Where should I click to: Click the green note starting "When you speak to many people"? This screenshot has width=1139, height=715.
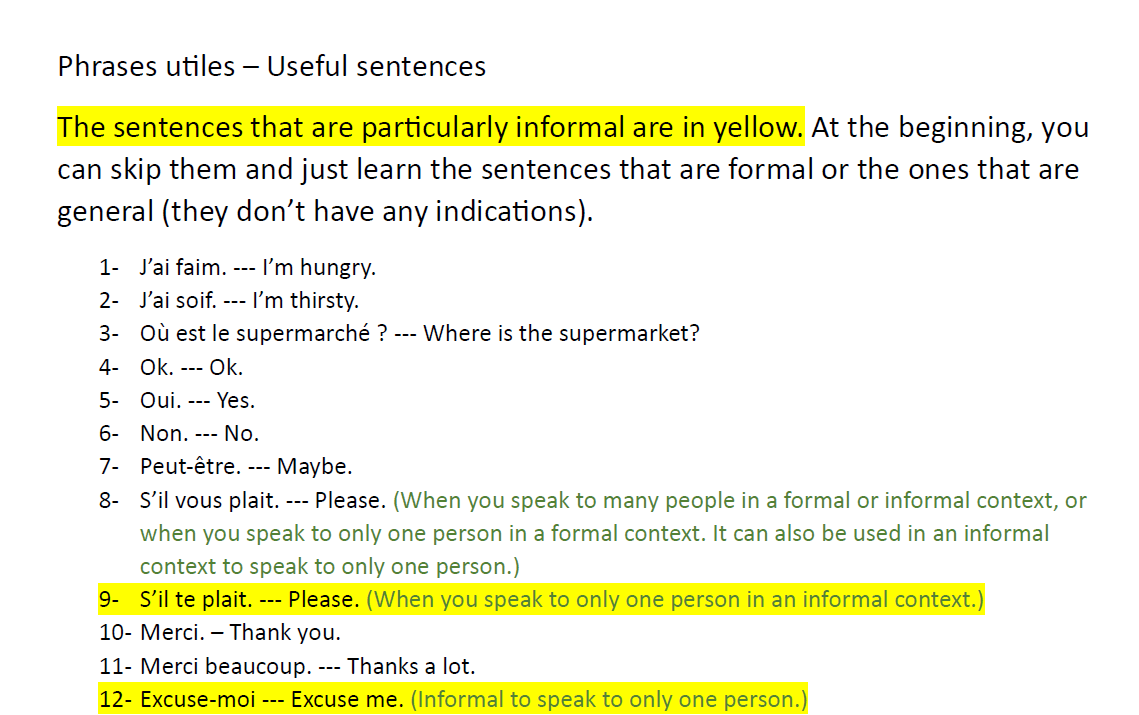coord(739,501)
